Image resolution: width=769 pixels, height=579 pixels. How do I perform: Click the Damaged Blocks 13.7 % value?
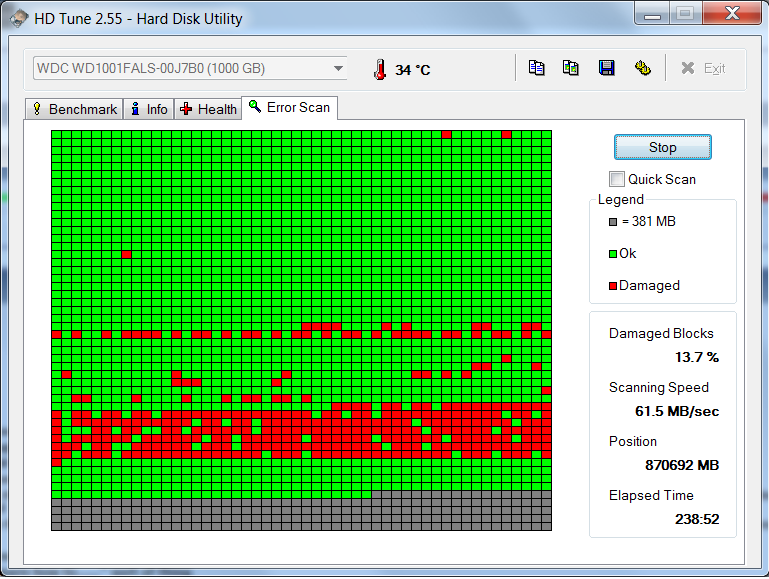tap(696, 357)
